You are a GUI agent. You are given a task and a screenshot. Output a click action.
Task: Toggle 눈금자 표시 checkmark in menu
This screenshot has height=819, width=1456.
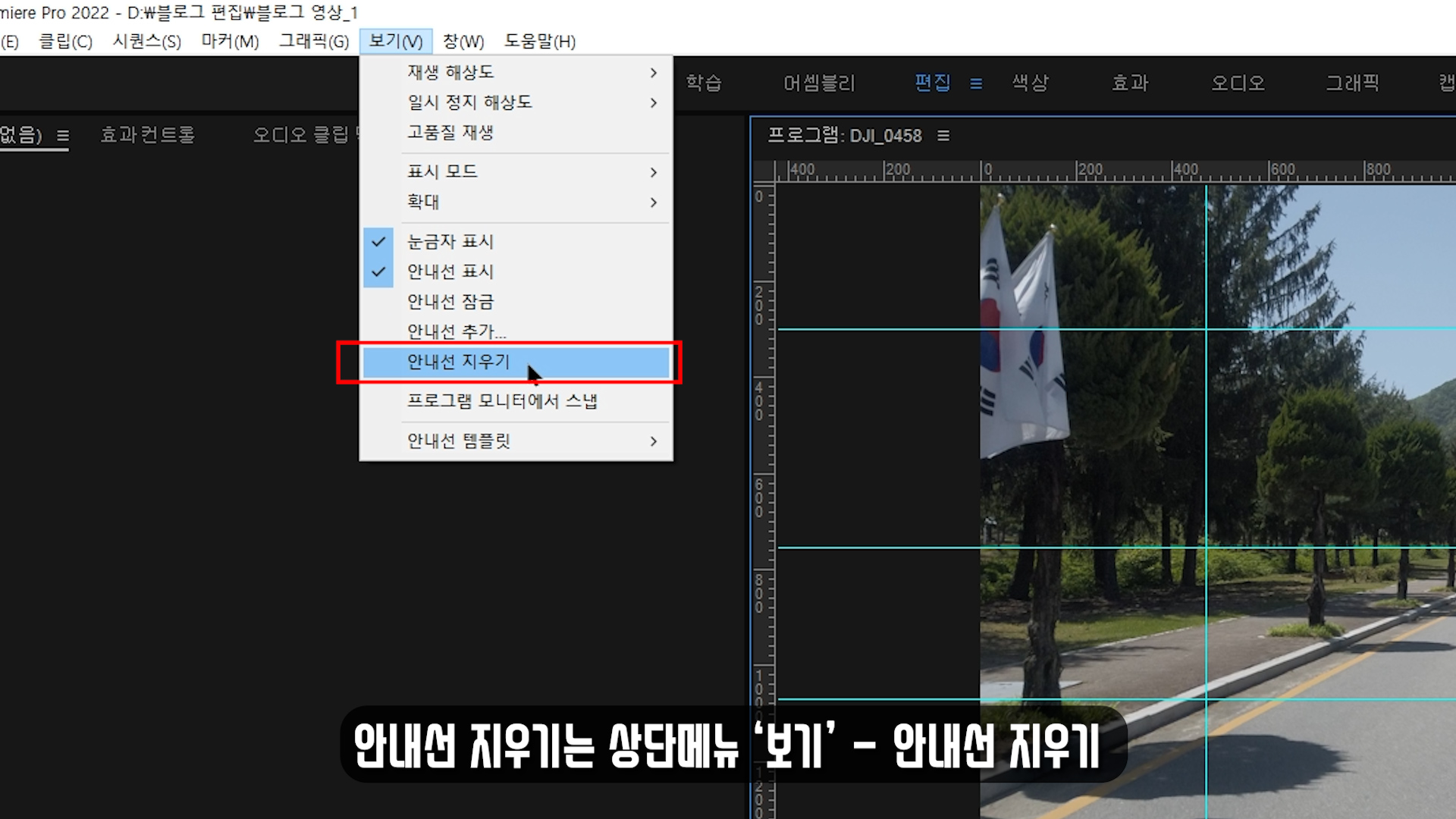450,241
